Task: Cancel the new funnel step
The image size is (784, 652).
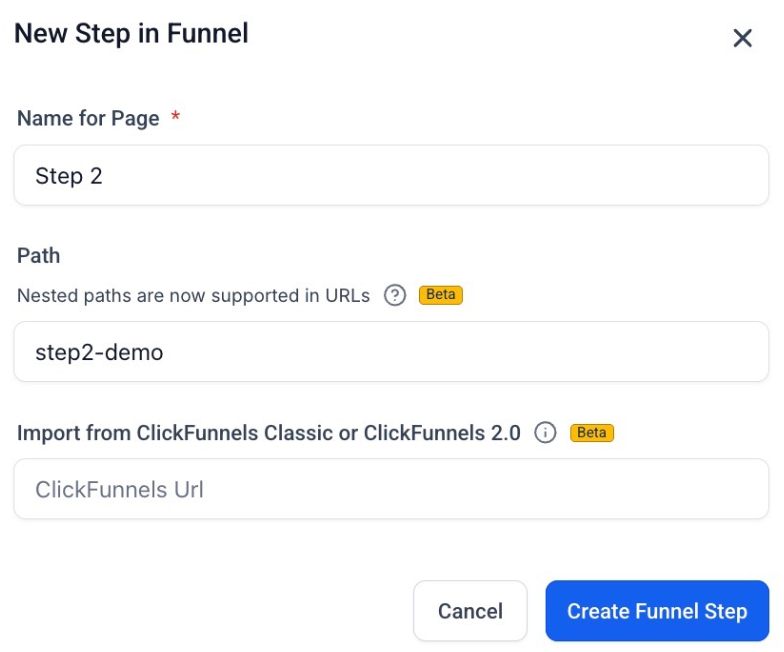Action: coord(470,611)
